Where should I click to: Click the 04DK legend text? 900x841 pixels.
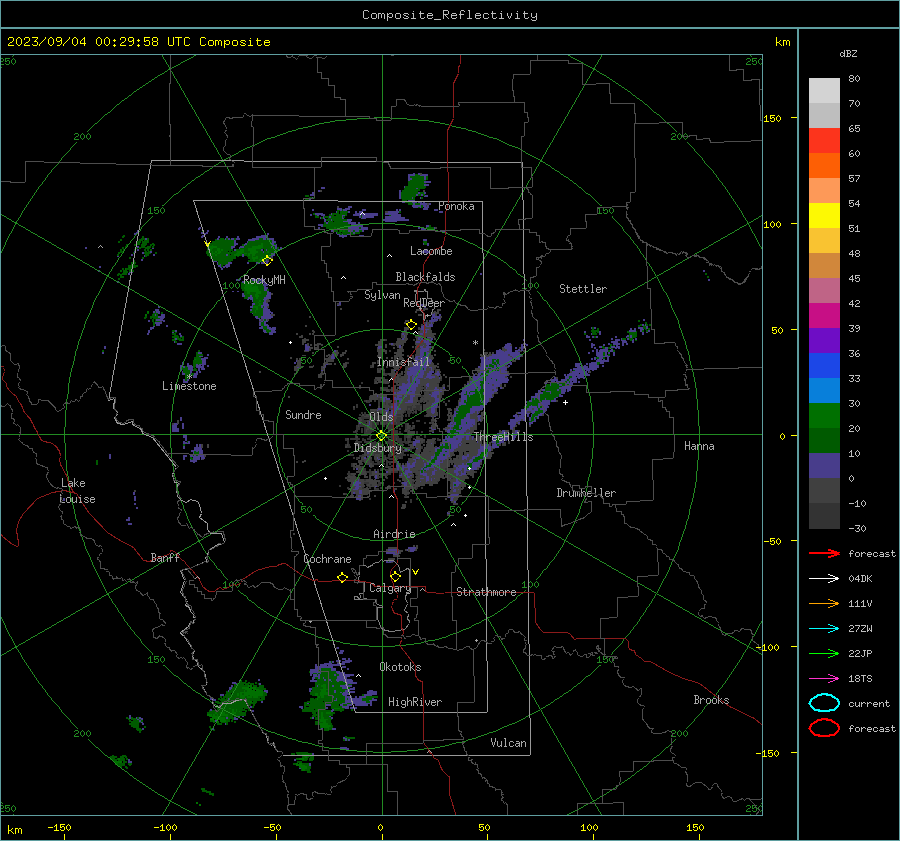[860, 579]
